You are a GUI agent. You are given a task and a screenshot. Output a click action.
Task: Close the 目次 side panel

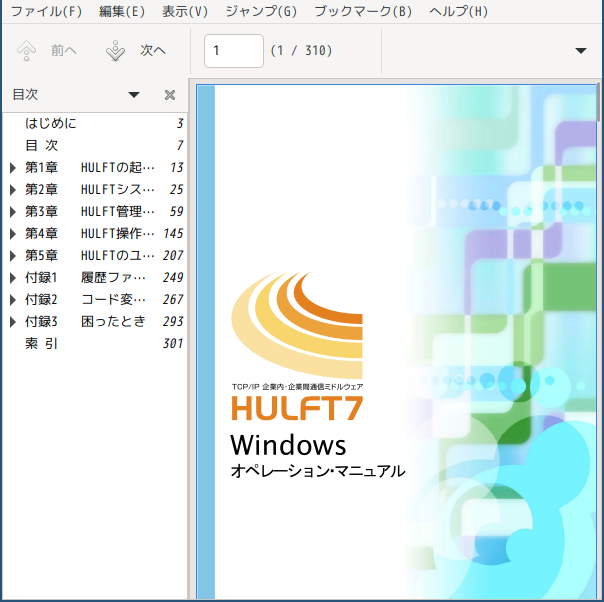tap(170, 95)
